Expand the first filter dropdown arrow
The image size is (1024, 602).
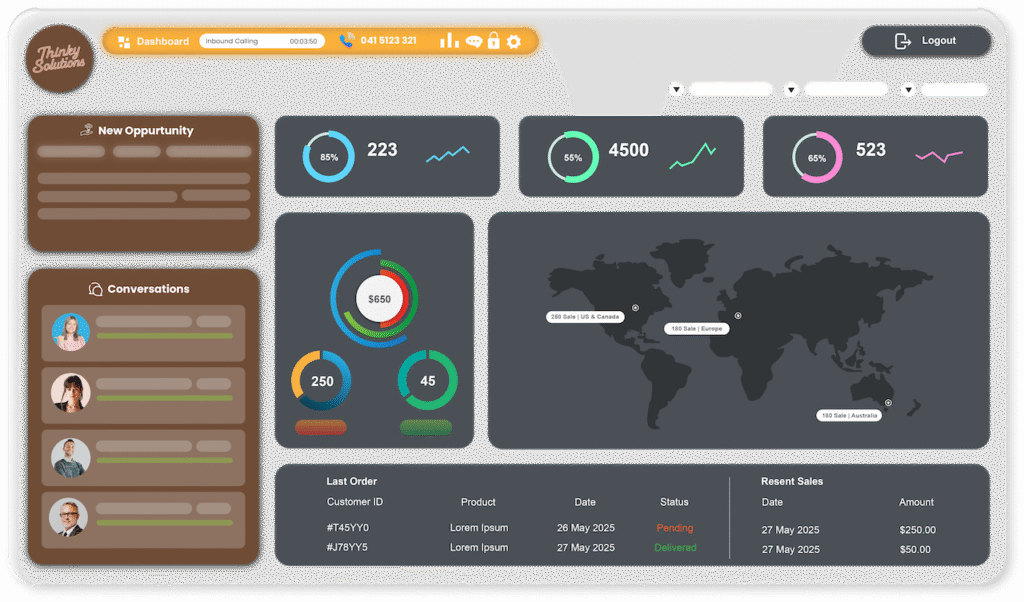[676, 90]
